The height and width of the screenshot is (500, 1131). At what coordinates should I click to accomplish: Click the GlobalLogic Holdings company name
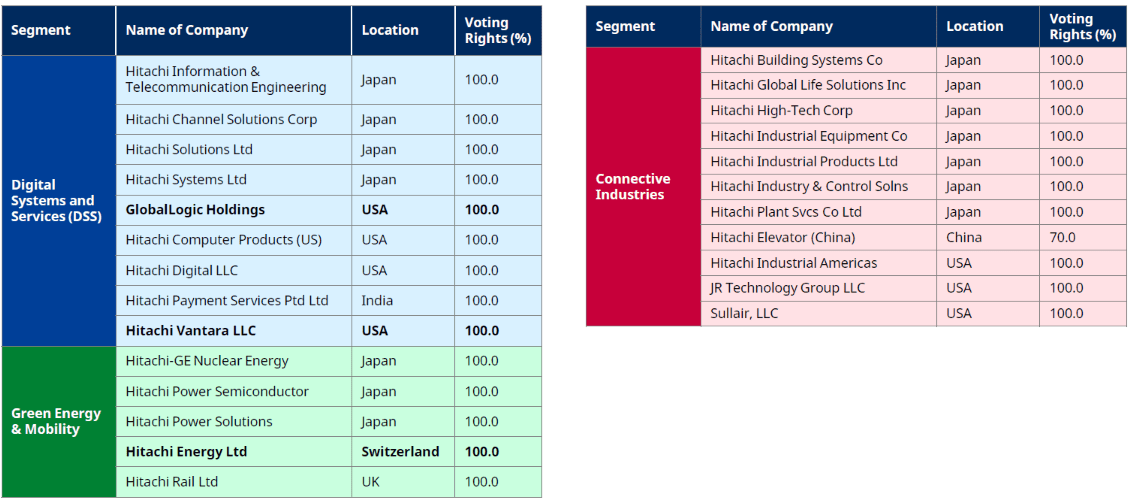click(195, 210)
